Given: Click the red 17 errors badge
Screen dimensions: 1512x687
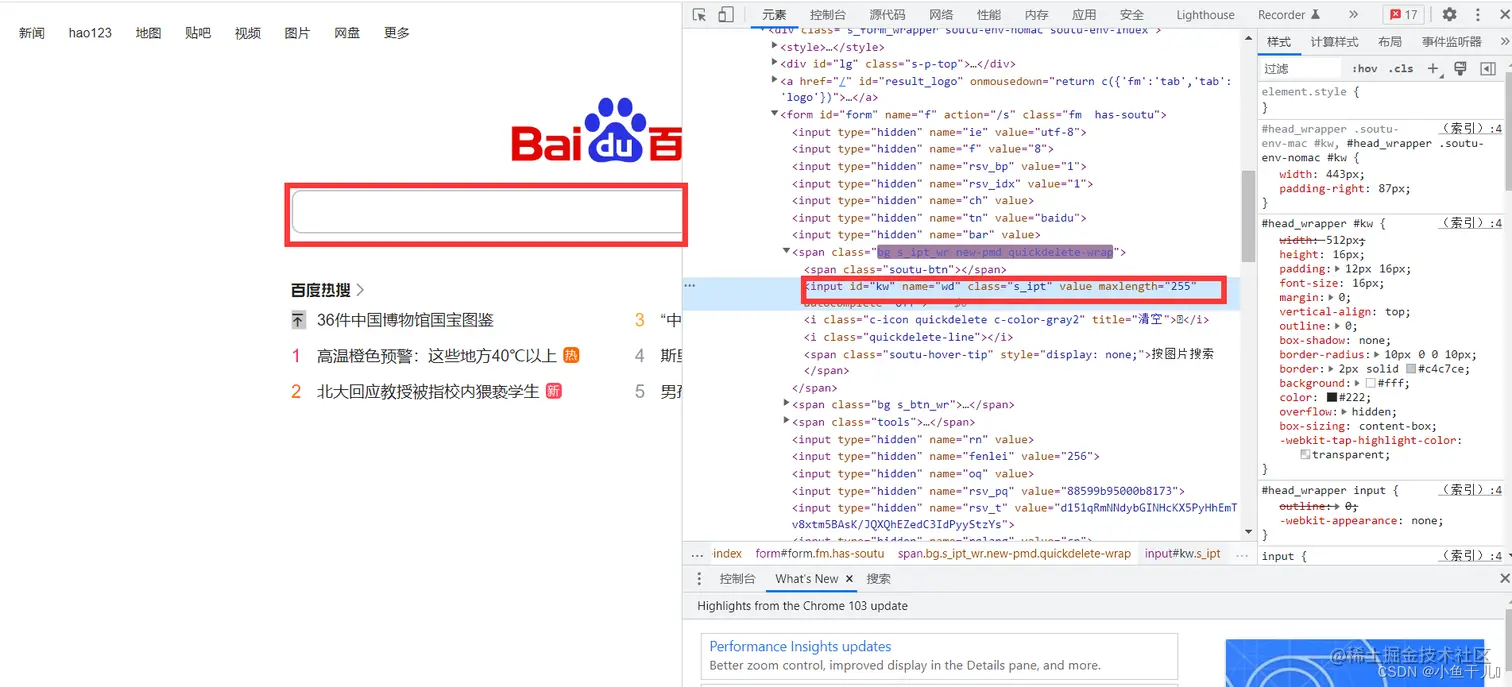Looking at the screenshot, I should pos(1403,15).
